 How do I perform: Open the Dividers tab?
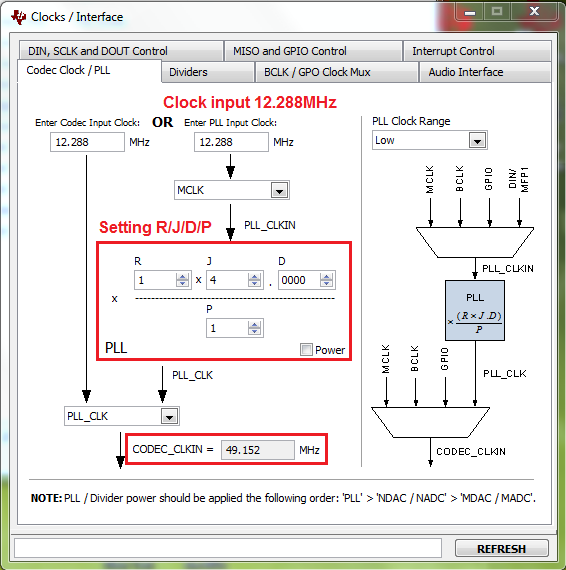click(x=208, y=72)
